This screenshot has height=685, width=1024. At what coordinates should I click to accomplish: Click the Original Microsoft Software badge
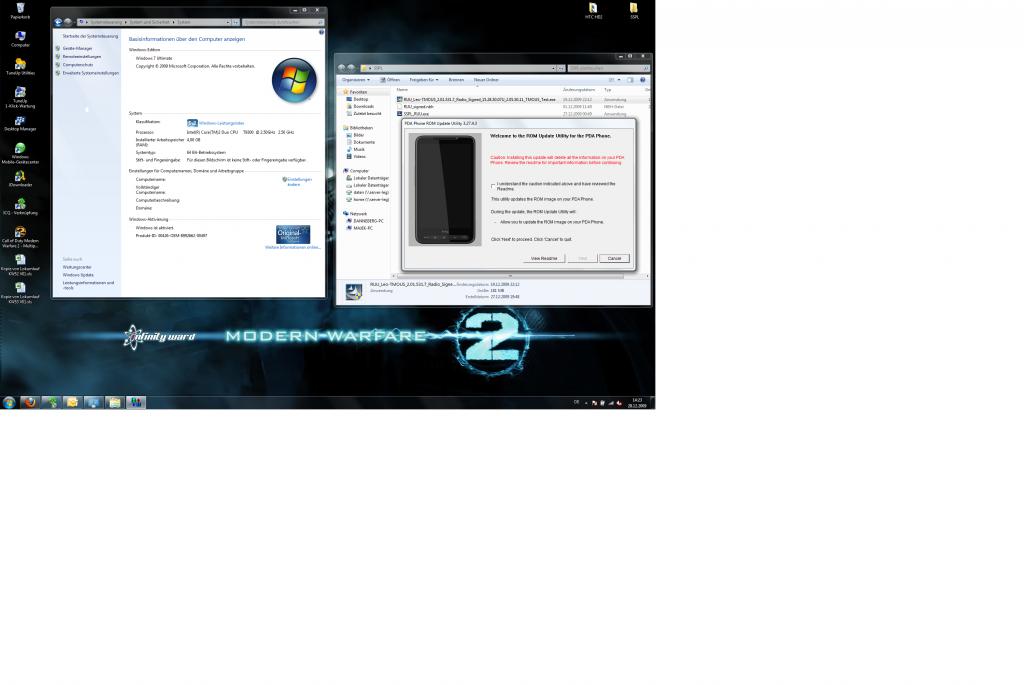(x=293, y=234)
